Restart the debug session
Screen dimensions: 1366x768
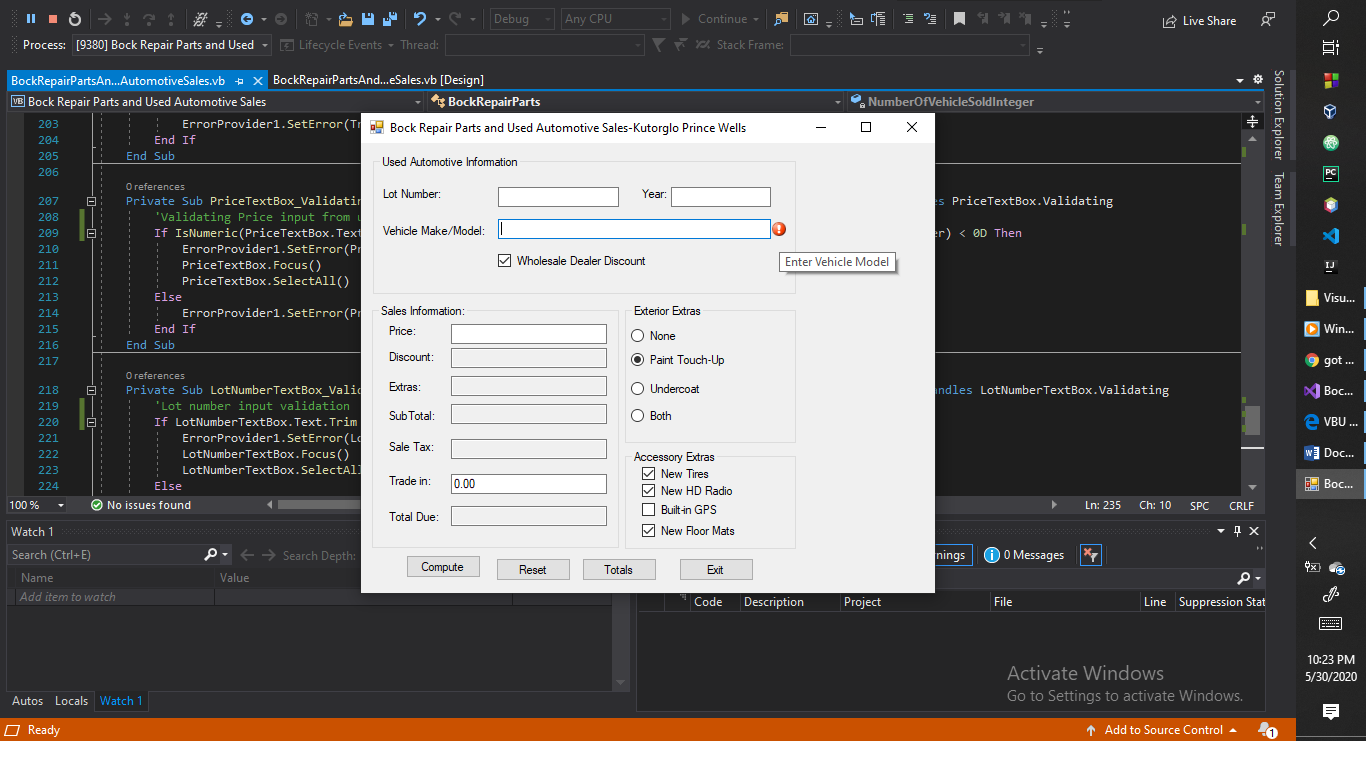(75, 19)
